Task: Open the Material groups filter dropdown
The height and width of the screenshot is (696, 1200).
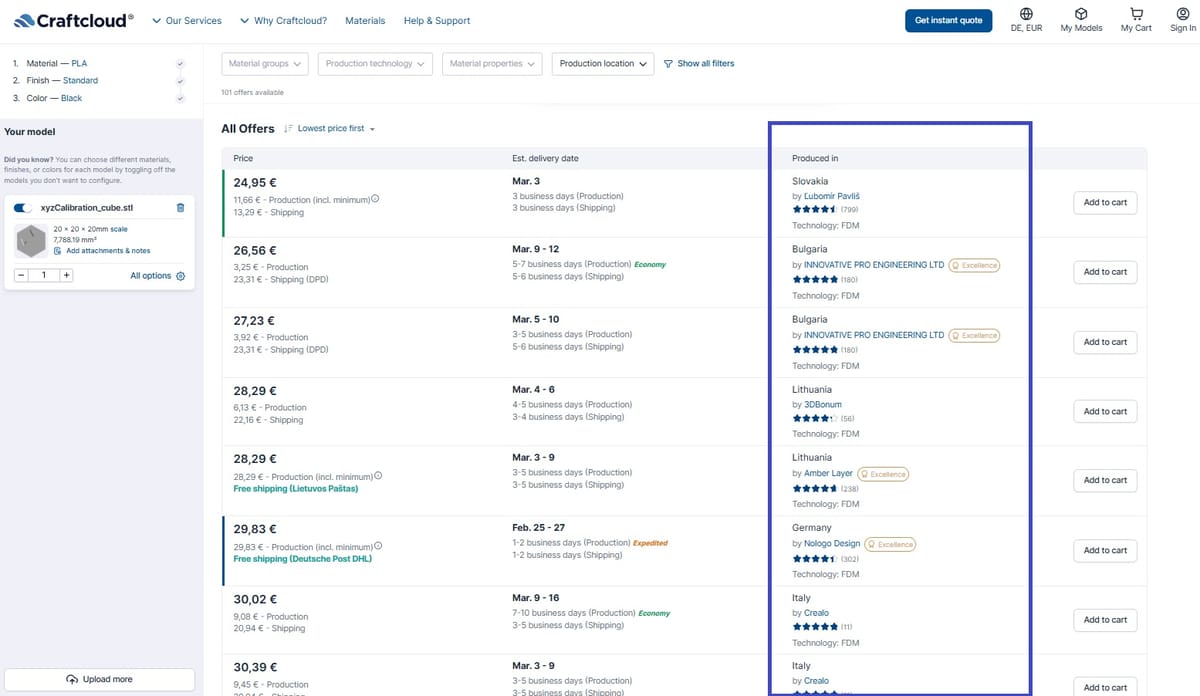Action: 265,64
